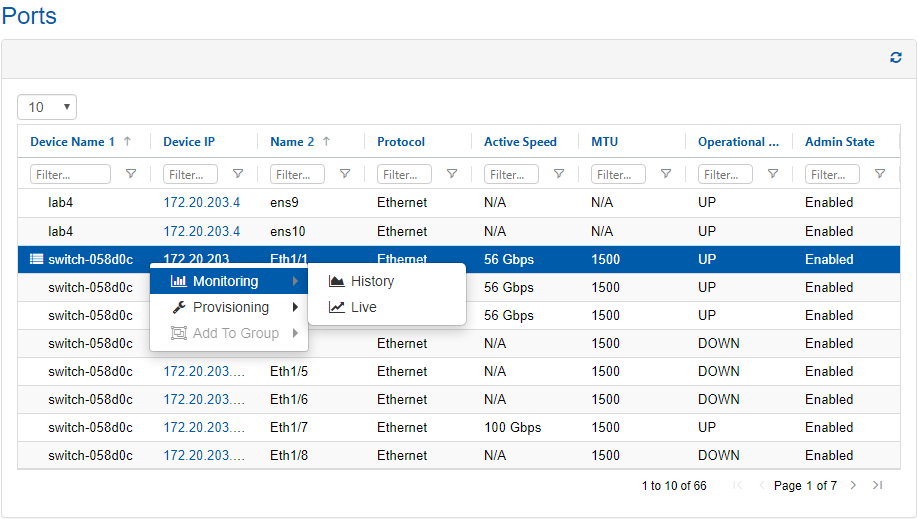Sort by the Active Speed column header

click(x=520, y=142)
